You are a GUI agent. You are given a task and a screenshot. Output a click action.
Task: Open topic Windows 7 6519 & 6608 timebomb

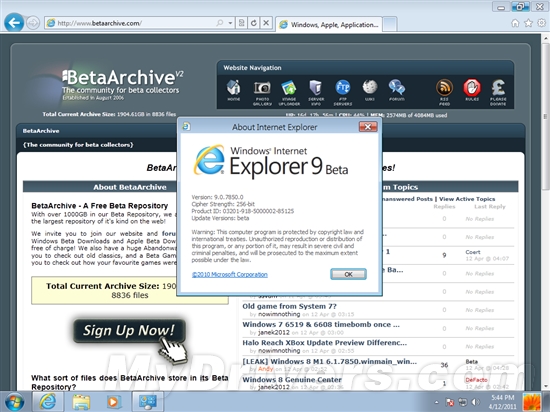tap(321, 324)
